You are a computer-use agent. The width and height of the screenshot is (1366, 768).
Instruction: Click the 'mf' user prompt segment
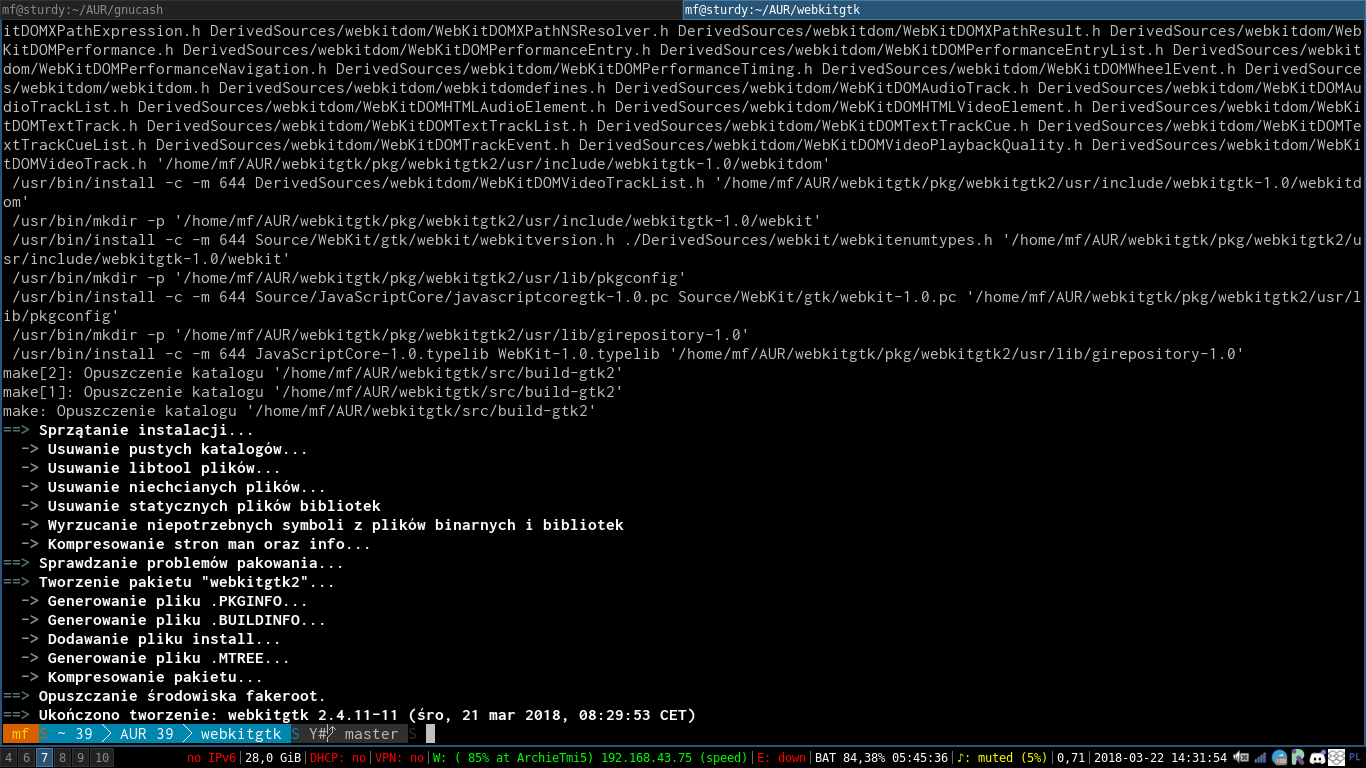[20, 734]
